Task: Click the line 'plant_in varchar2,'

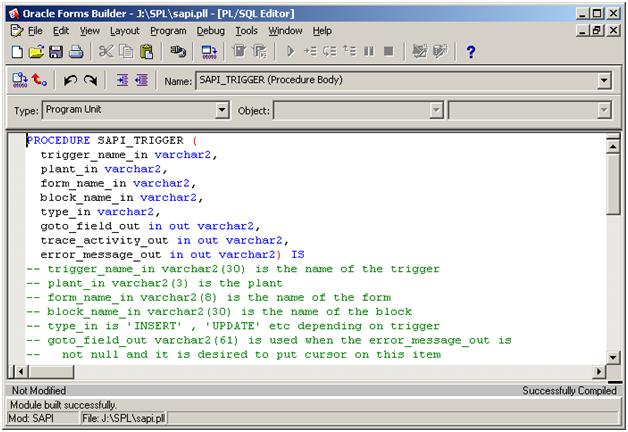Action: click(104, 169)
